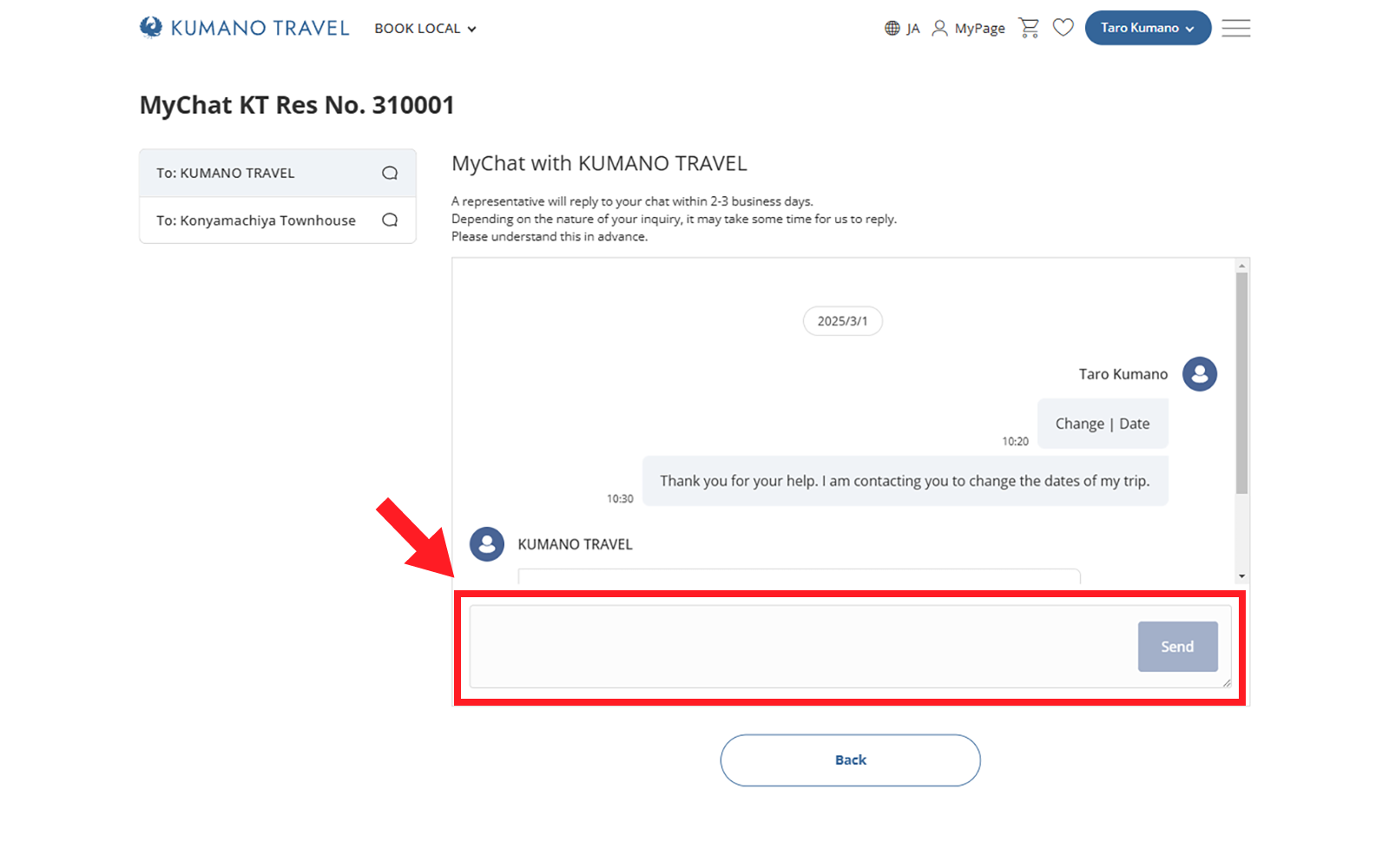The image size is (1389, 868).
Task: Switch to Konyamachiya Townhouse chat
Action: pos(256,220)
